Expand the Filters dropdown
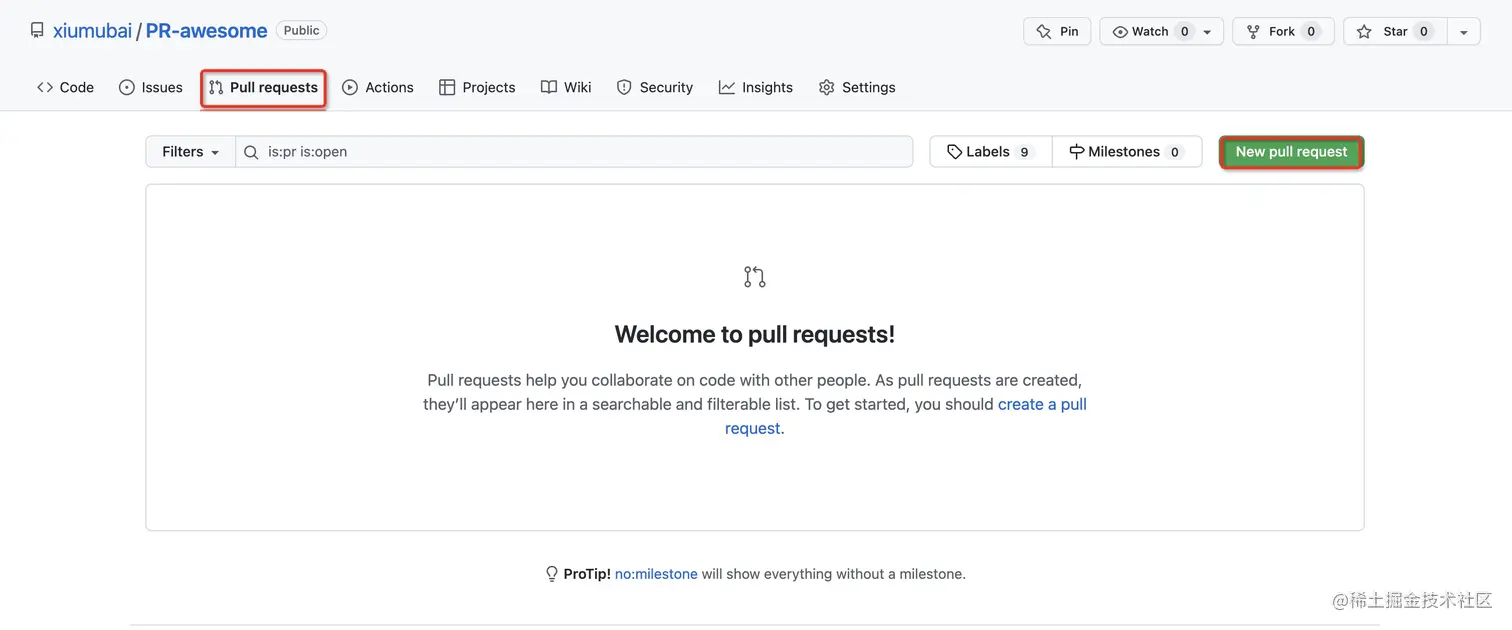 [190, 151]
